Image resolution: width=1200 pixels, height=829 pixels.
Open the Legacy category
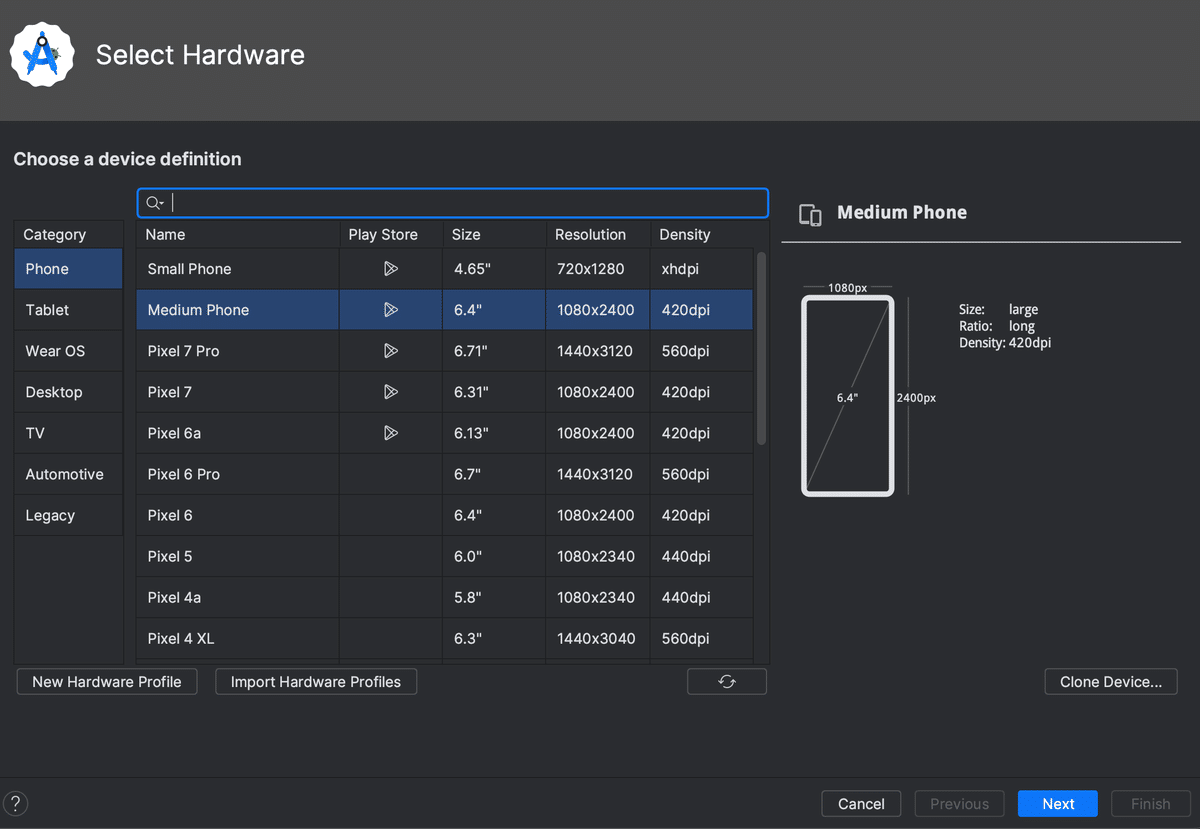pyautogui.click(x=68, y=515)
